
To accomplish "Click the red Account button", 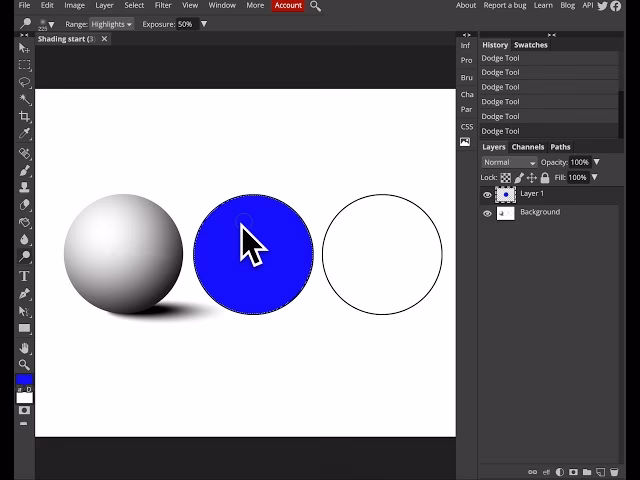I will pyautogui.click(x=288, y=6).
